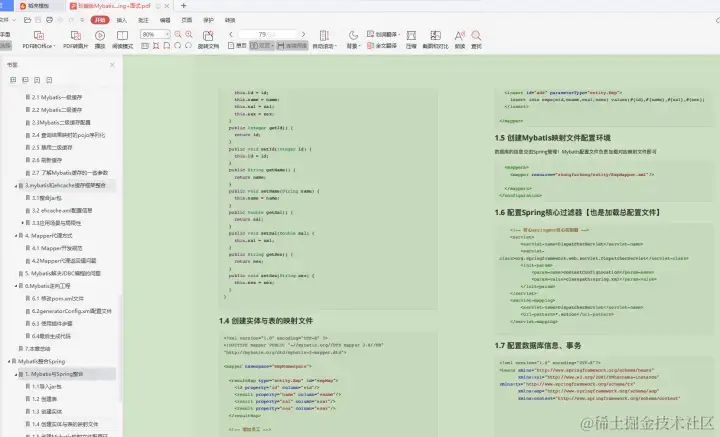Go to the previous page arrow

[x=231, y=34]
